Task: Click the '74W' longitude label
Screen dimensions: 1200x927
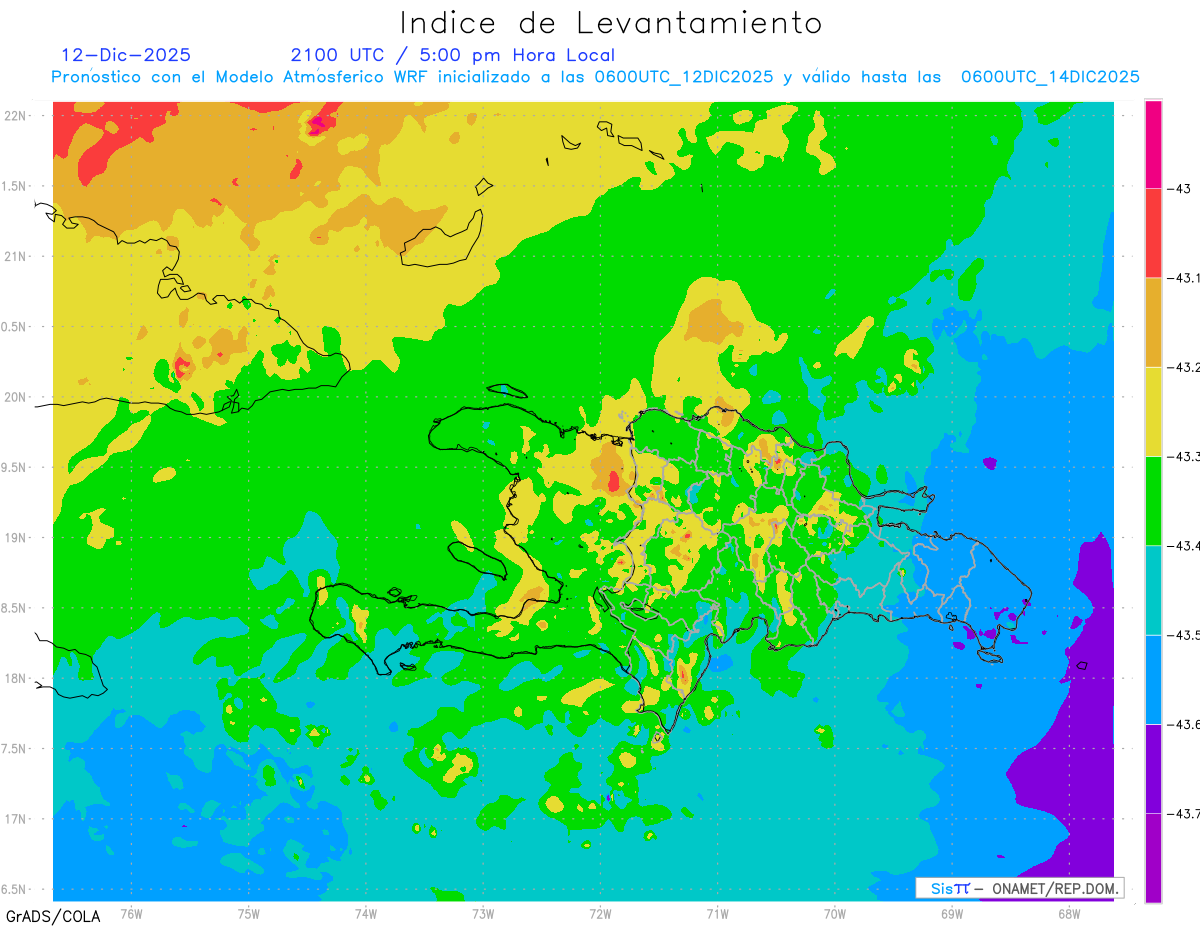Action: click(x=366, y=913)
